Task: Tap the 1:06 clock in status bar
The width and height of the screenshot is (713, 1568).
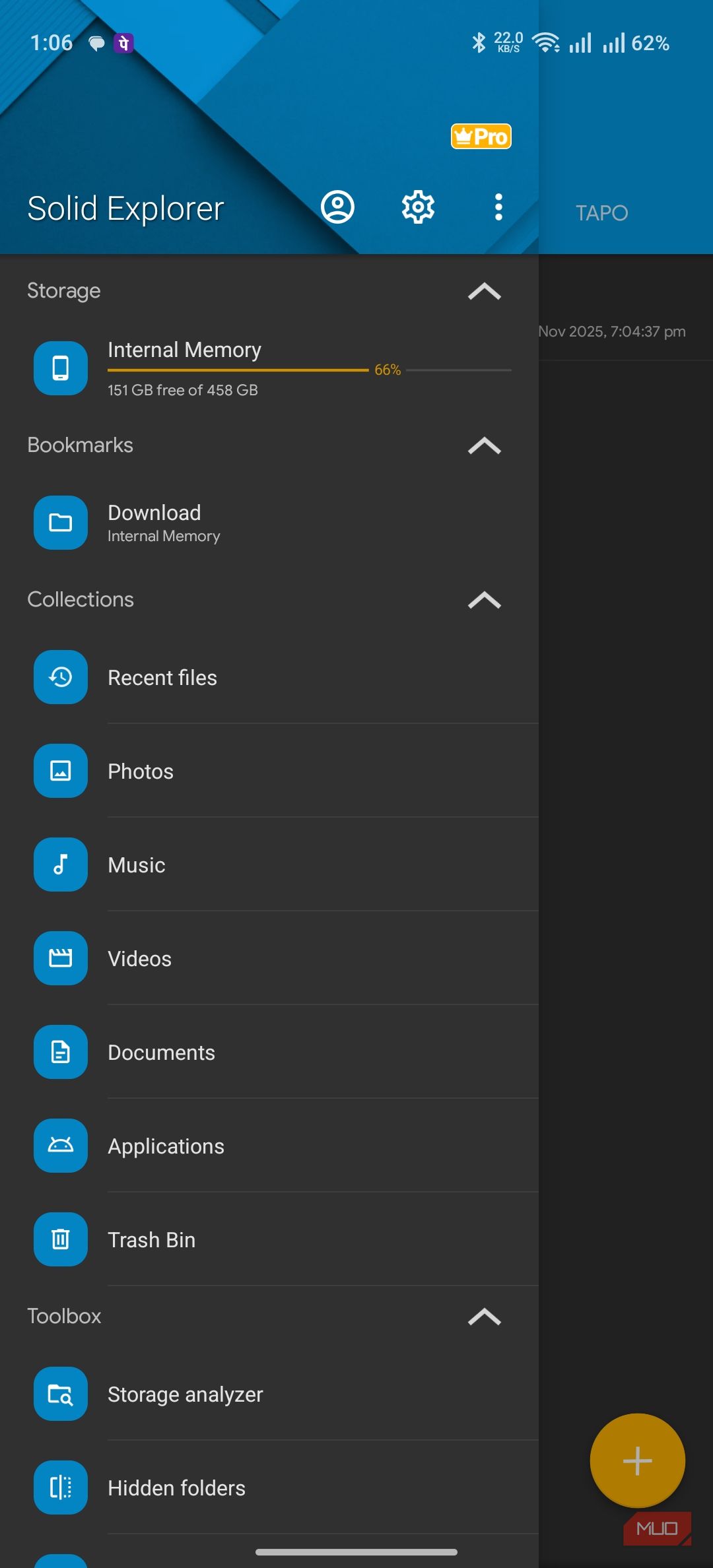Action: (x=51, y=43)
